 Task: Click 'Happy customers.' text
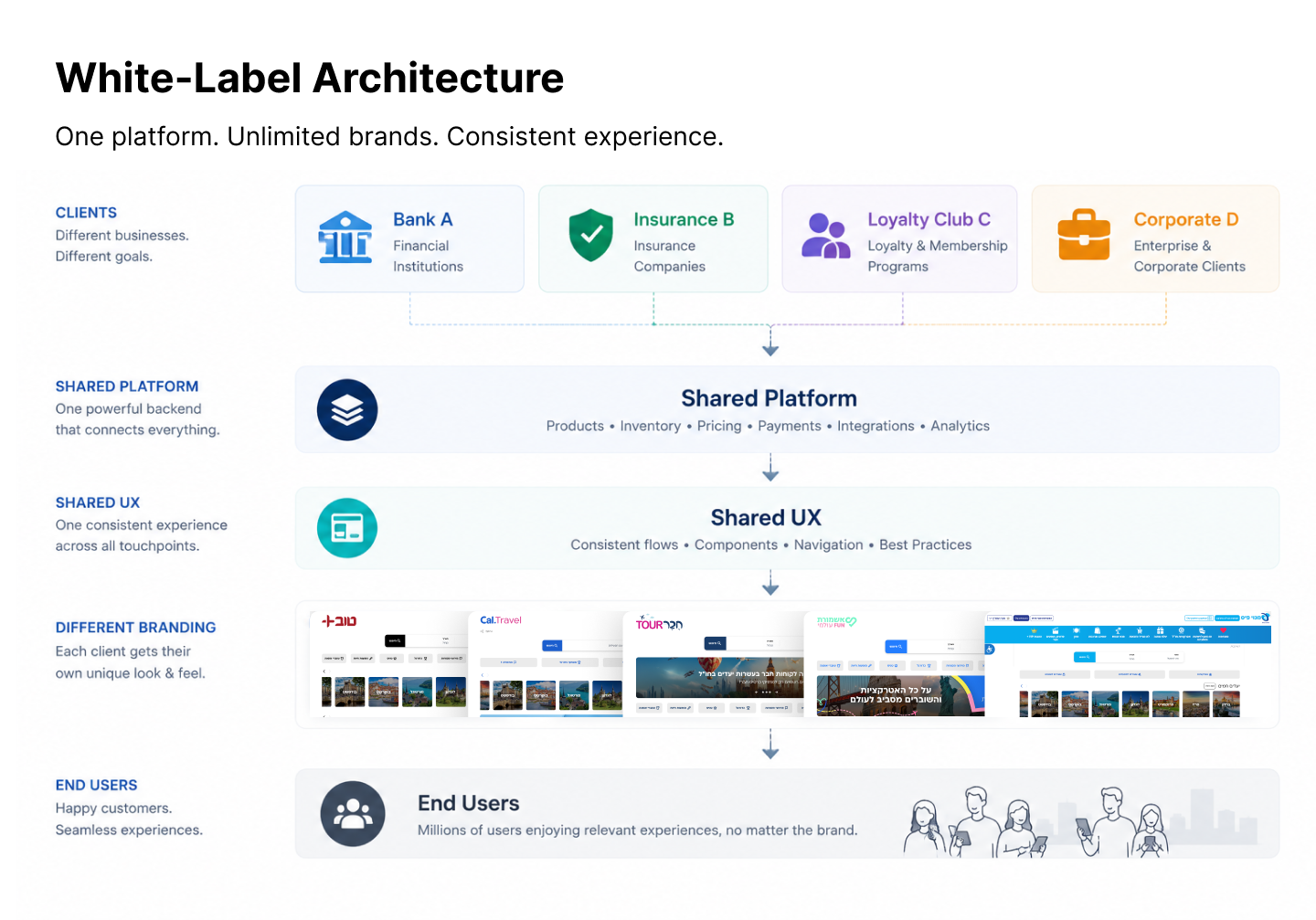(x=113, y=809)
